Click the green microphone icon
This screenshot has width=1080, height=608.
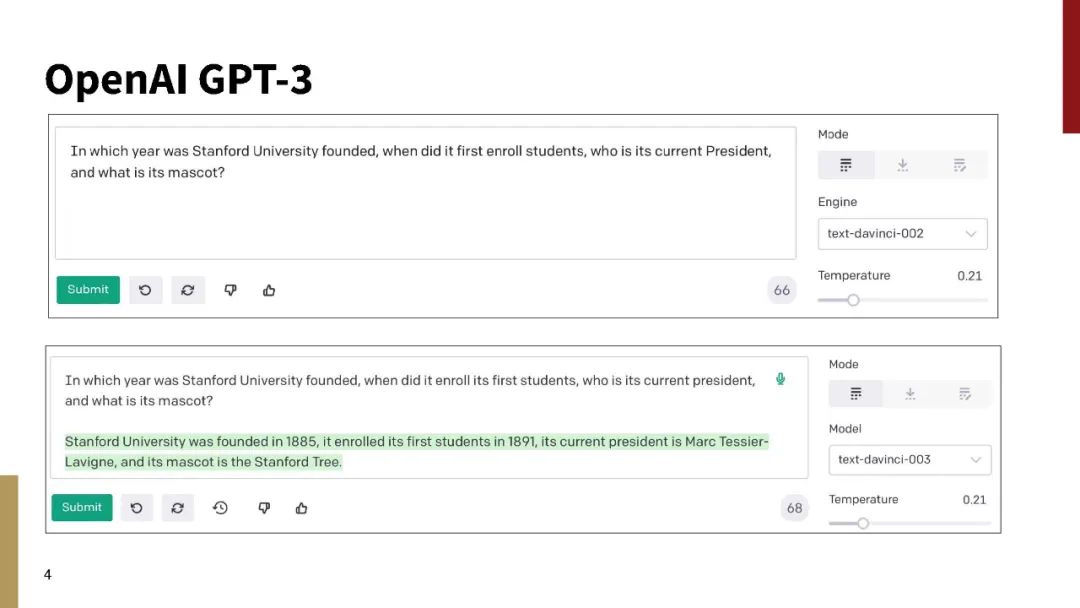click(x=780, y=379)
